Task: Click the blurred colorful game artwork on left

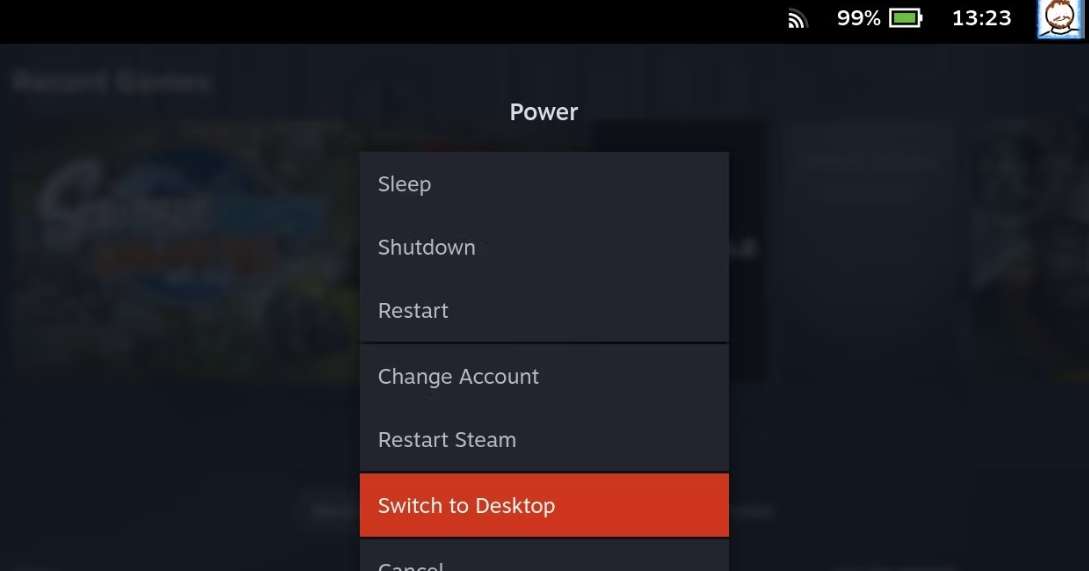Action: 182,249
